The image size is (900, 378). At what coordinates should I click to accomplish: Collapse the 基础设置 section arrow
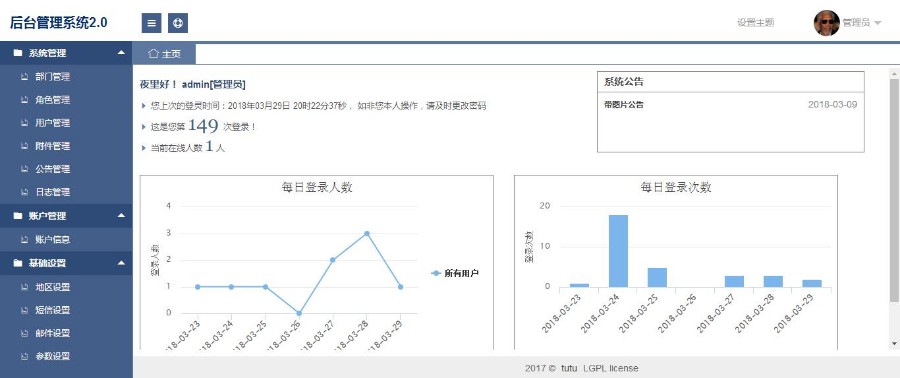121,263
